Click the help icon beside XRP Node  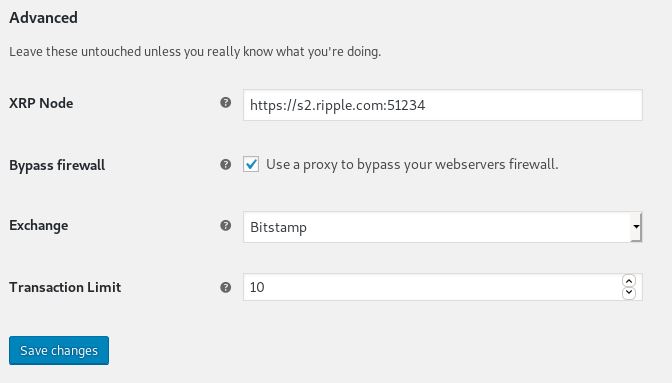point(225,103)
